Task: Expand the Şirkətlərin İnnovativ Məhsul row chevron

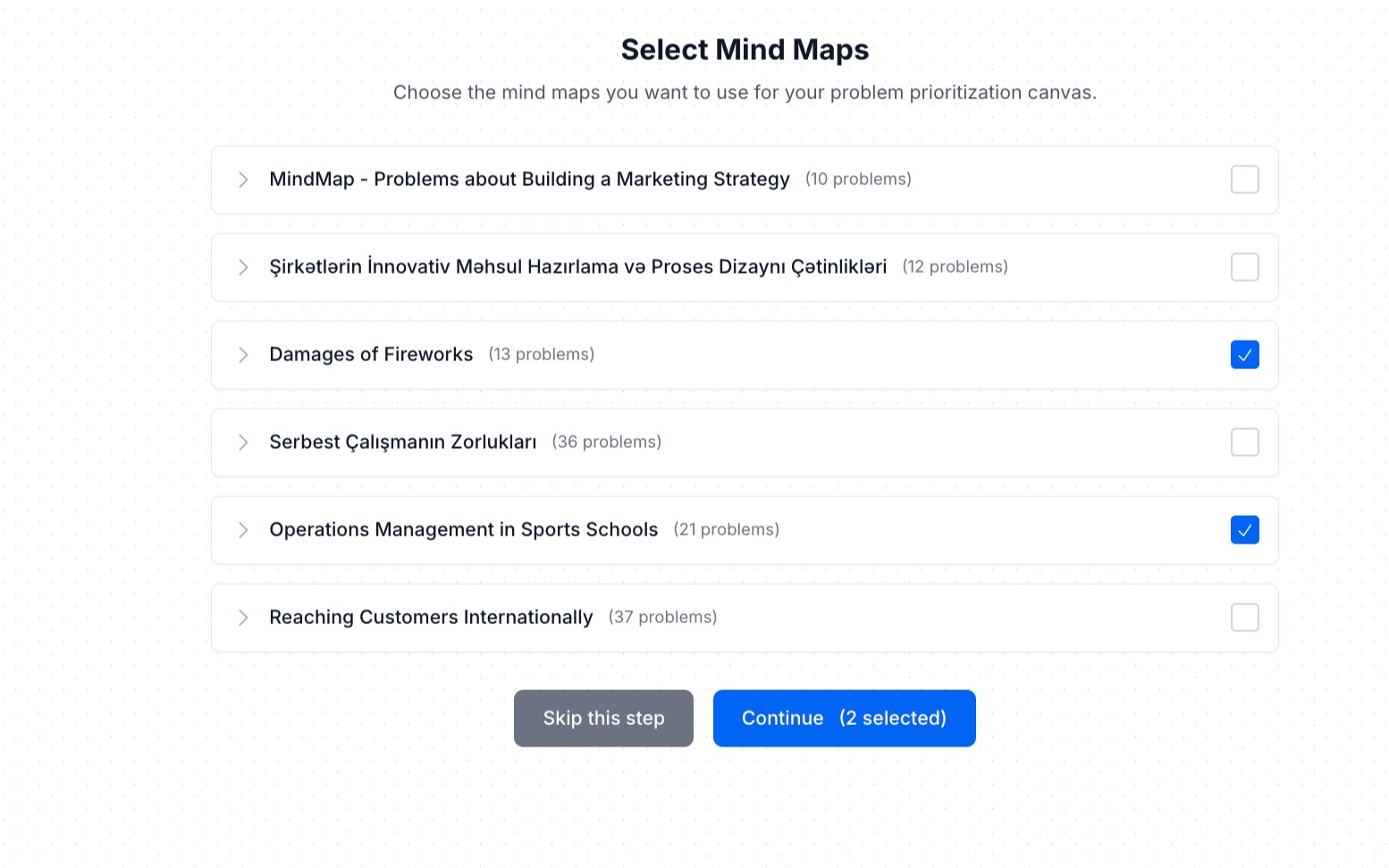Action: (243, 267)
